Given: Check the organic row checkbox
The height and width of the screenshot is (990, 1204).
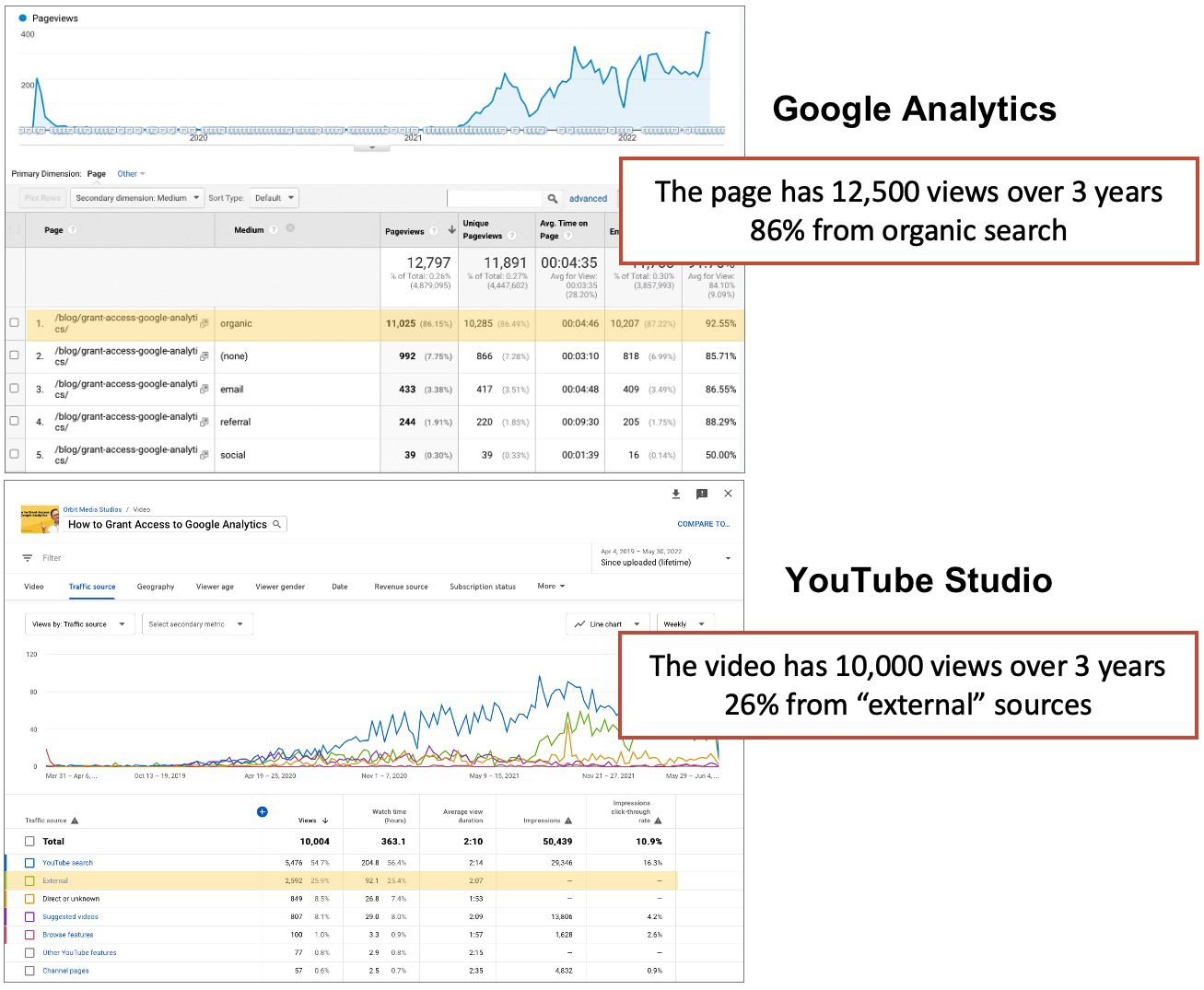Looking at the screenshot, I should 14,322.
